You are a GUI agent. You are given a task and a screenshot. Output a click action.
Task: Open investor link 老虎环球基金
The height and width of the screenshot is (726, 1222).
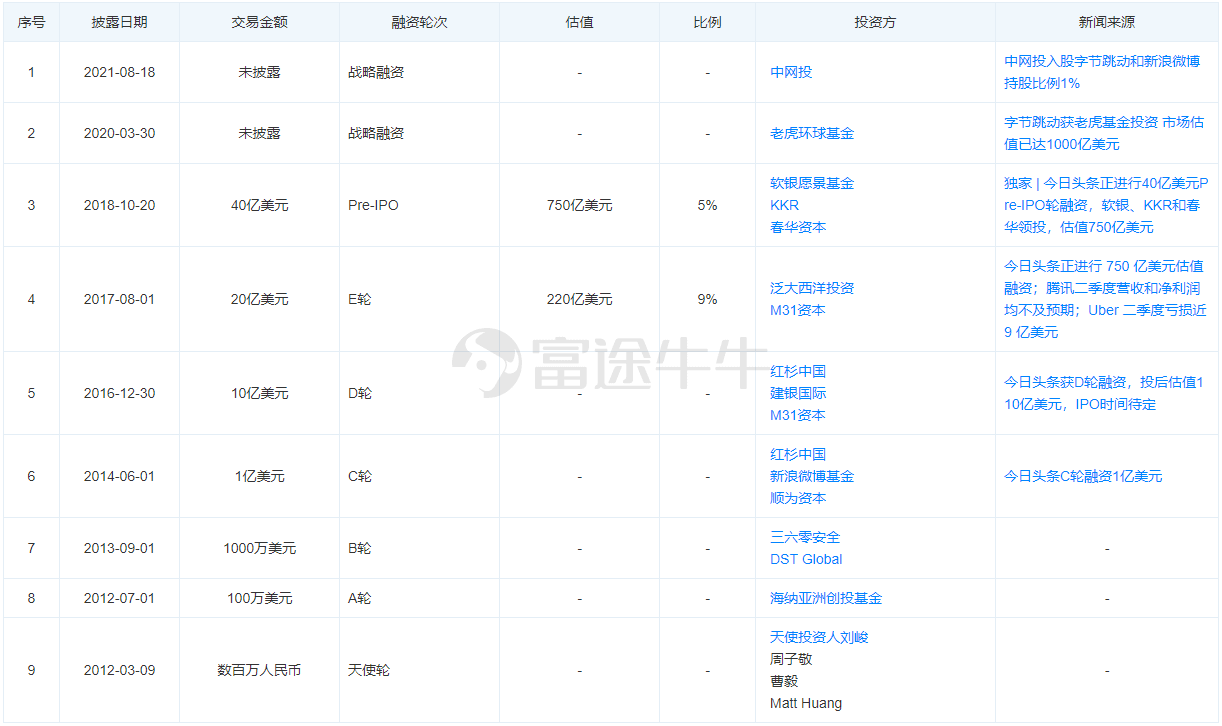[x=812, y=133]
